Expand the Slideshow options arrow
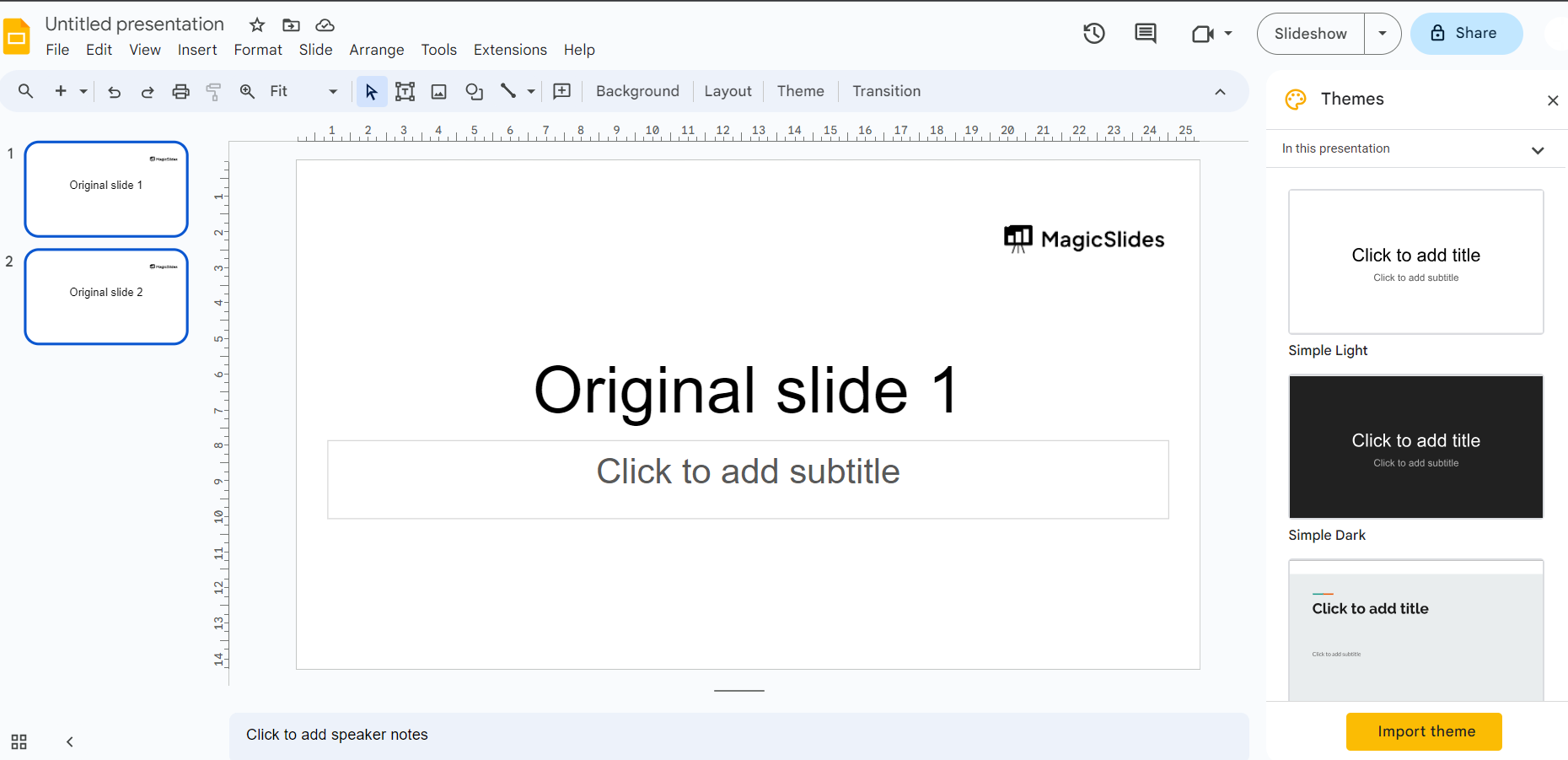The image size is (1568, 760). click(1383, 34)
